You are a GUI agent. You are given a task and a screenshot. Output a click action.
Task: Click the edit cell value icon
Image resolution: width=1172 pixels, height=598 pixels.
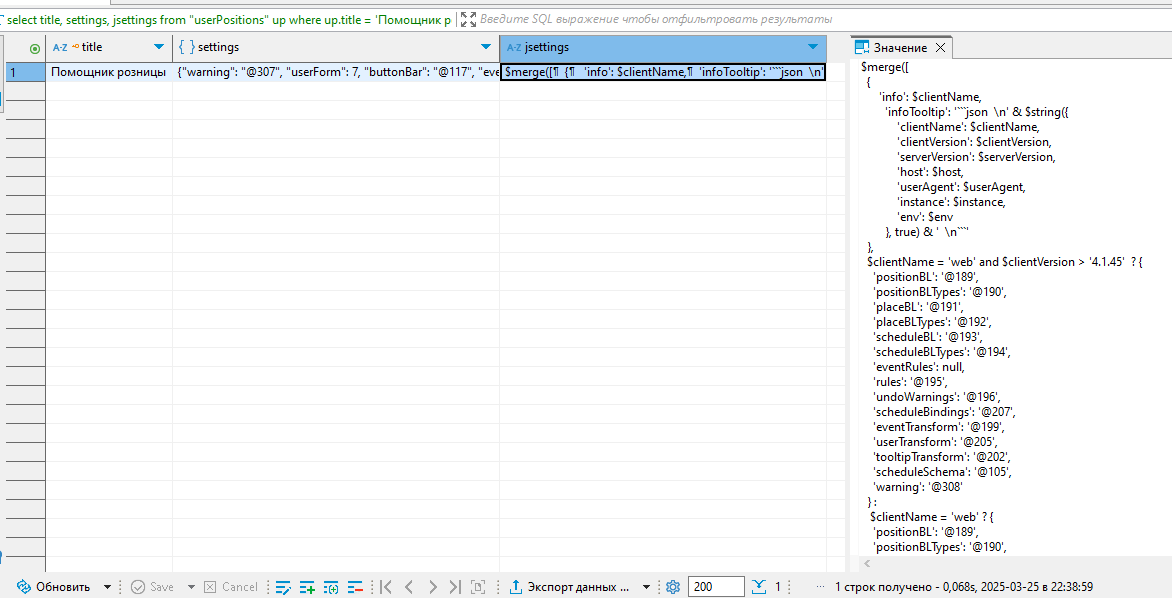283,587
